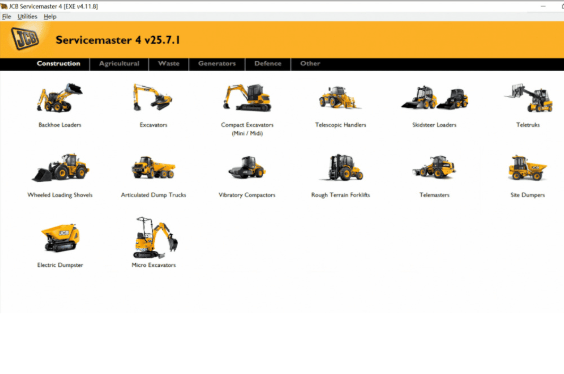Image resolution: width=564 pixels, height=374 pixels.
Task: Open the File menu
Action: click(x=6, y=17)
